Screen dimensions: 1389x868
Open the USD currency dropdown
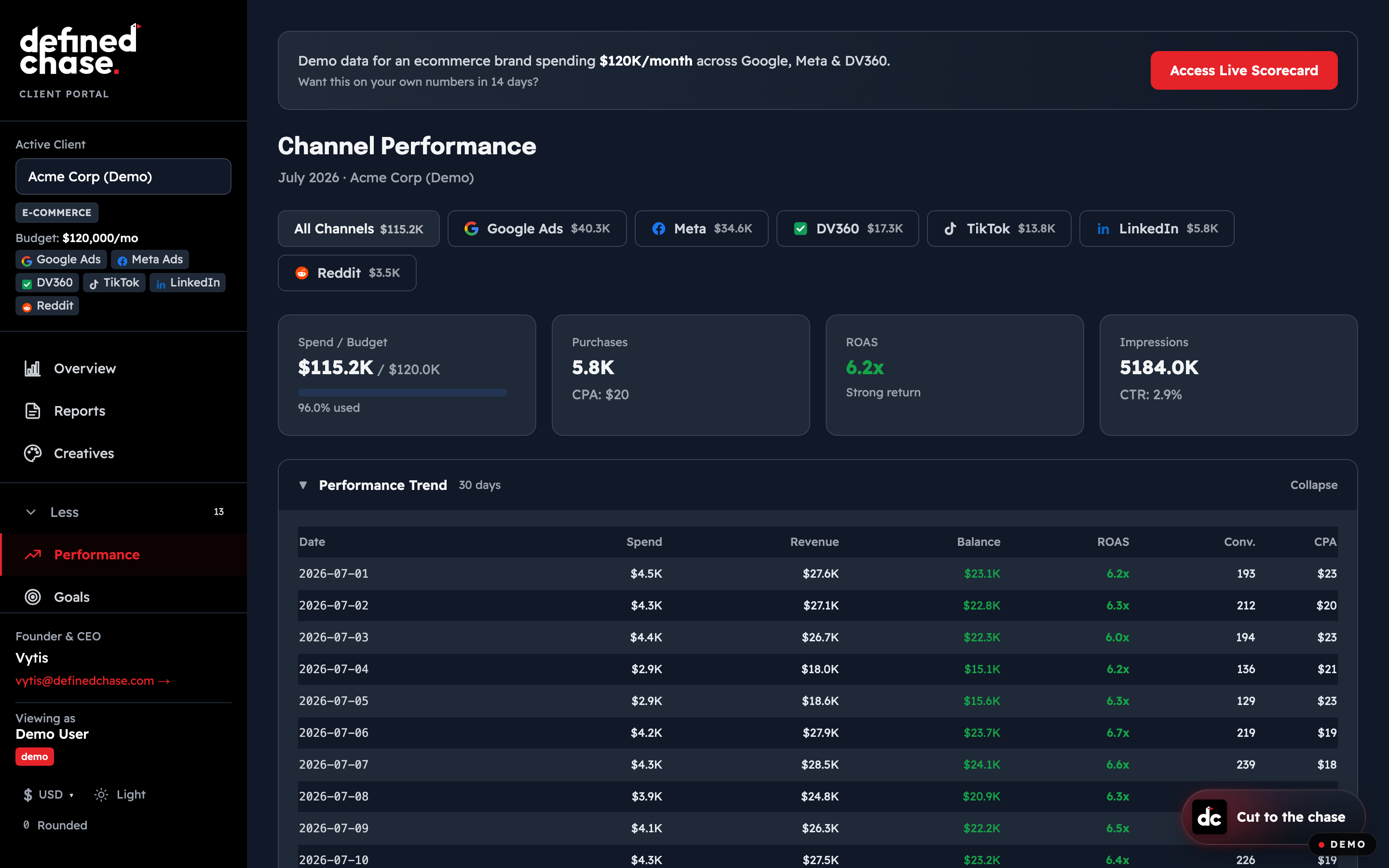coord(48,795)
